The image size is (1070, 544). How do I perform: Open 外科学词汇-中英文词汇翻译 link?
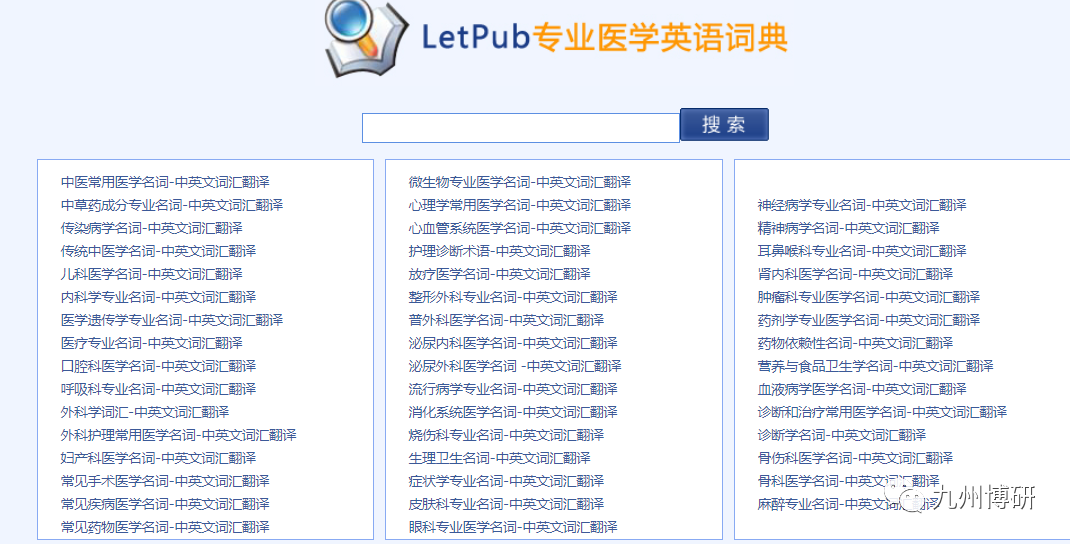pos(145,412)
